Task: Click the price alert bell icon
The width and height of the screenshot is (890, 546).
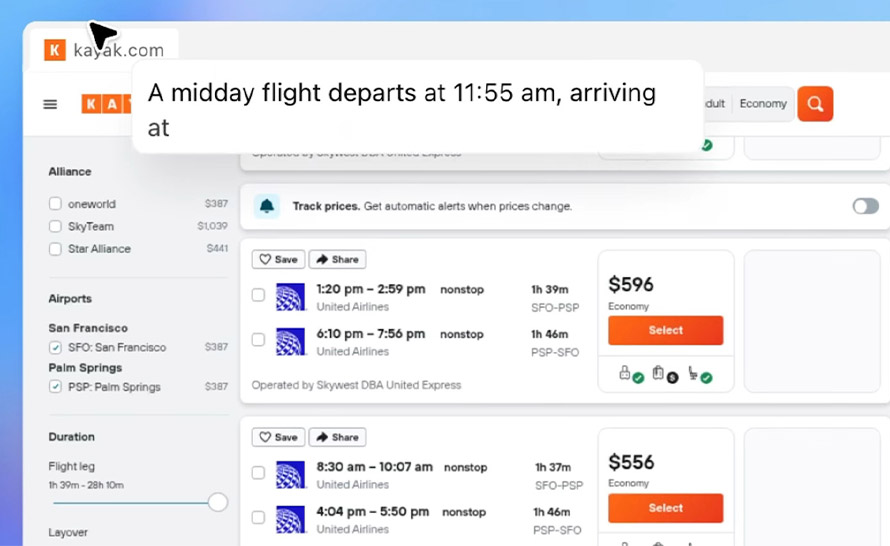Action: [267, 206]
